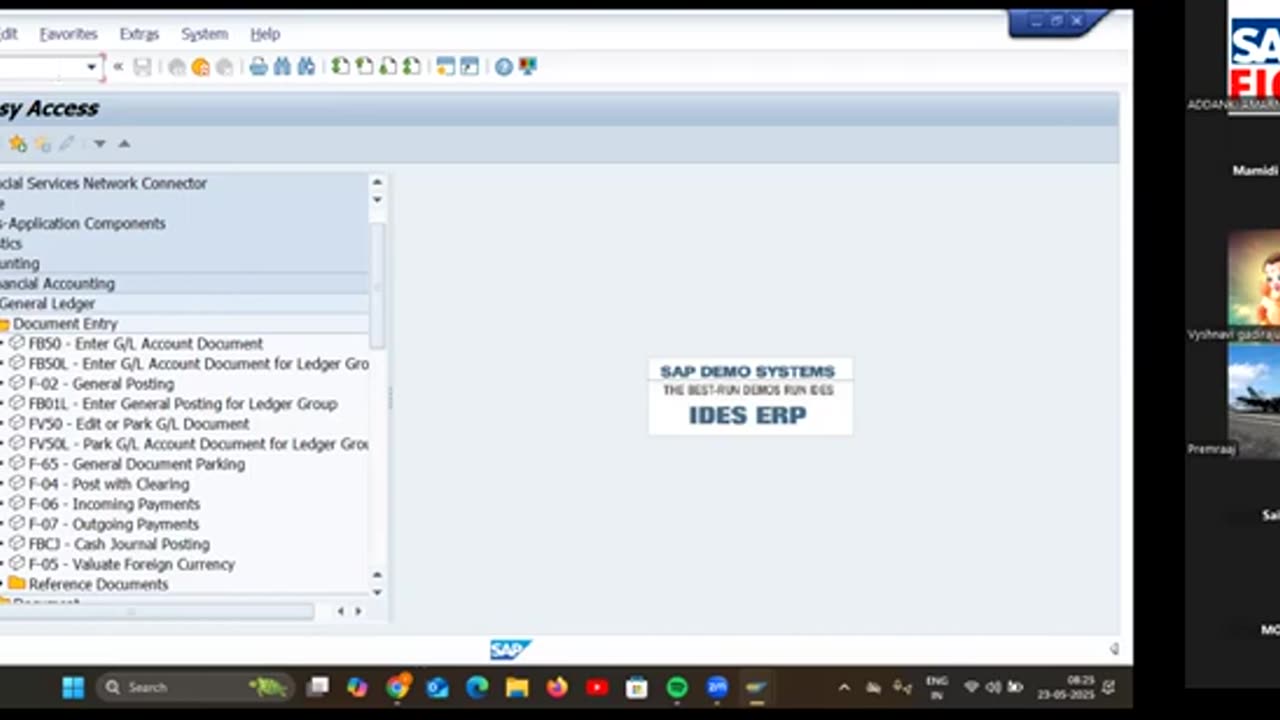Viewport: 1280px width, 720px height.
Task: Select Financial Services Network Connector node
Action: click(104, 184)
